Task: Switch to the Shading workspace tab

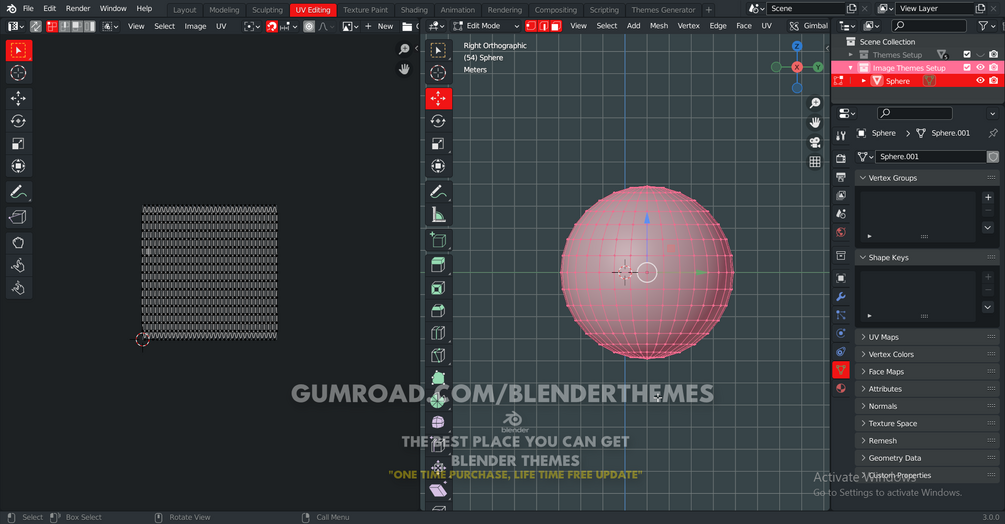Action: 414,10
